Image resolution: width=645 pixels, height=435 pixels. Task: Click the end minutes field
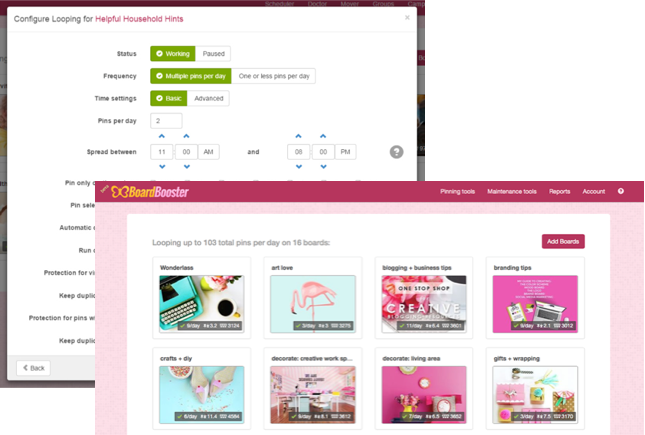click(x=323, y=152)
